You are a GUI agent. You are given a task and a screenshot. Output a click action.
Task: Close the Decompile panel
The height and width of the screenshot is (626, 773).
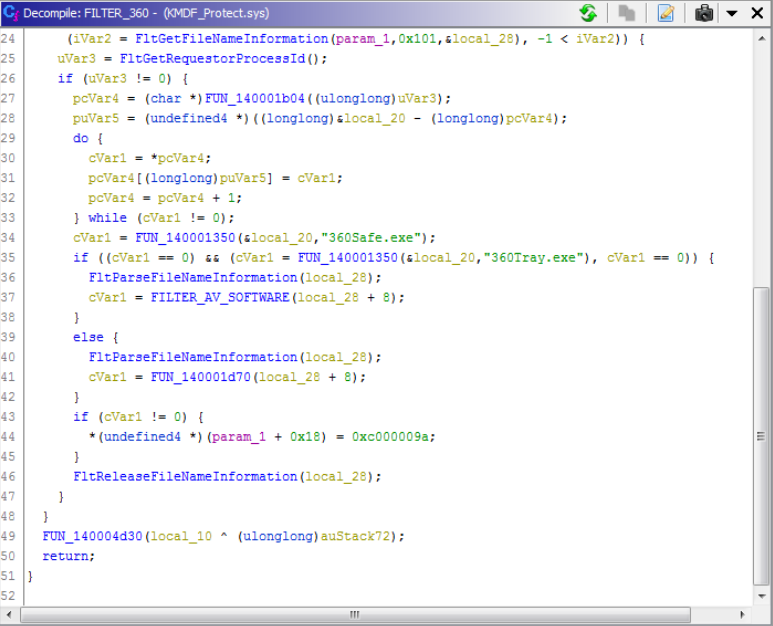click(757, 13)
